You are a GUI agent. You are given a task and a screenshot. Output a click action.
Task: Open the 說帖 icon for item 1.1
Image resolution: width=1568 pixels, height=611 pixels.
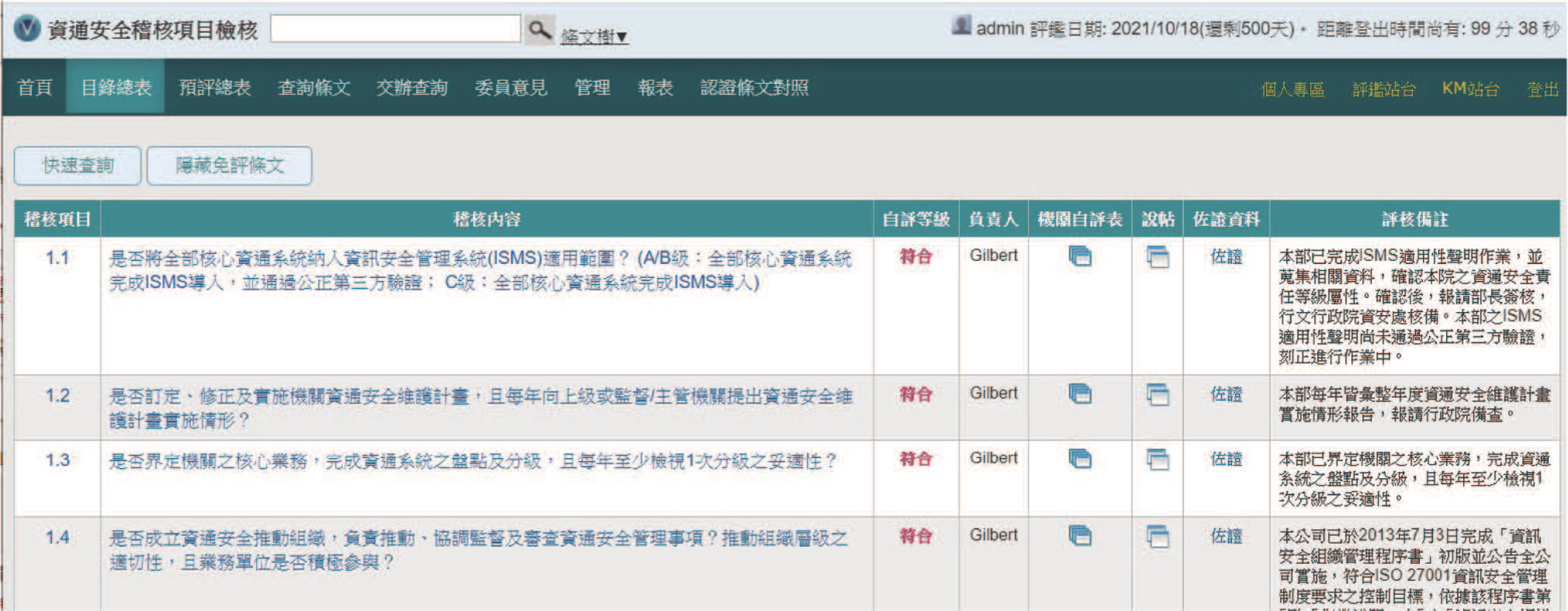pyautogui.click(x=1158, y=257)
